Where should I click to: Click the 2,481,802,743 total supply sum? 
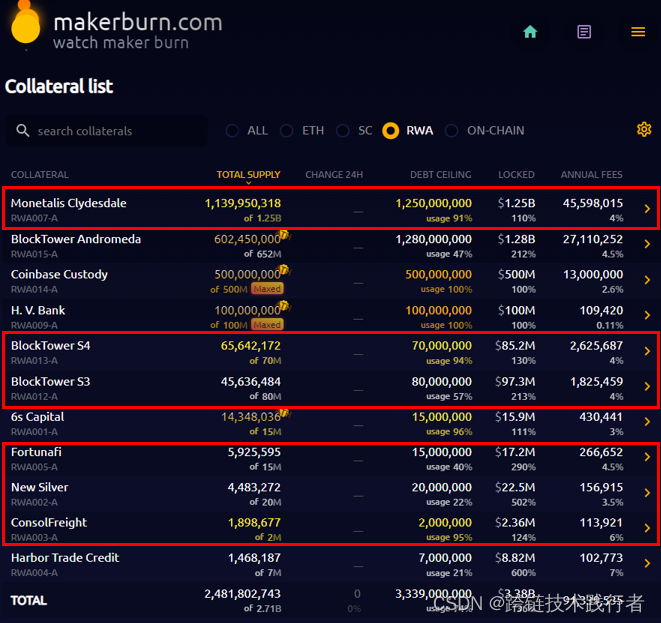242,593
